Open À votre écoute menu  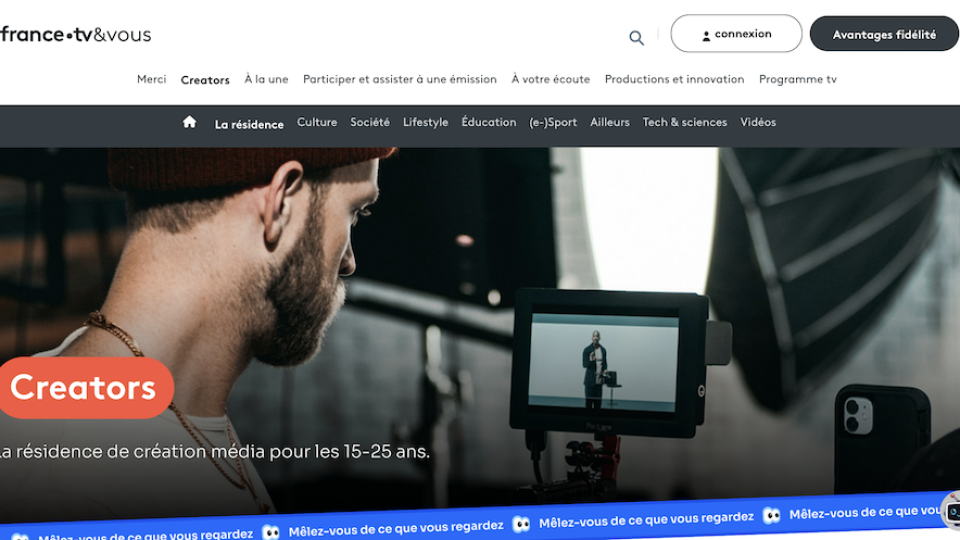point(550,80)
